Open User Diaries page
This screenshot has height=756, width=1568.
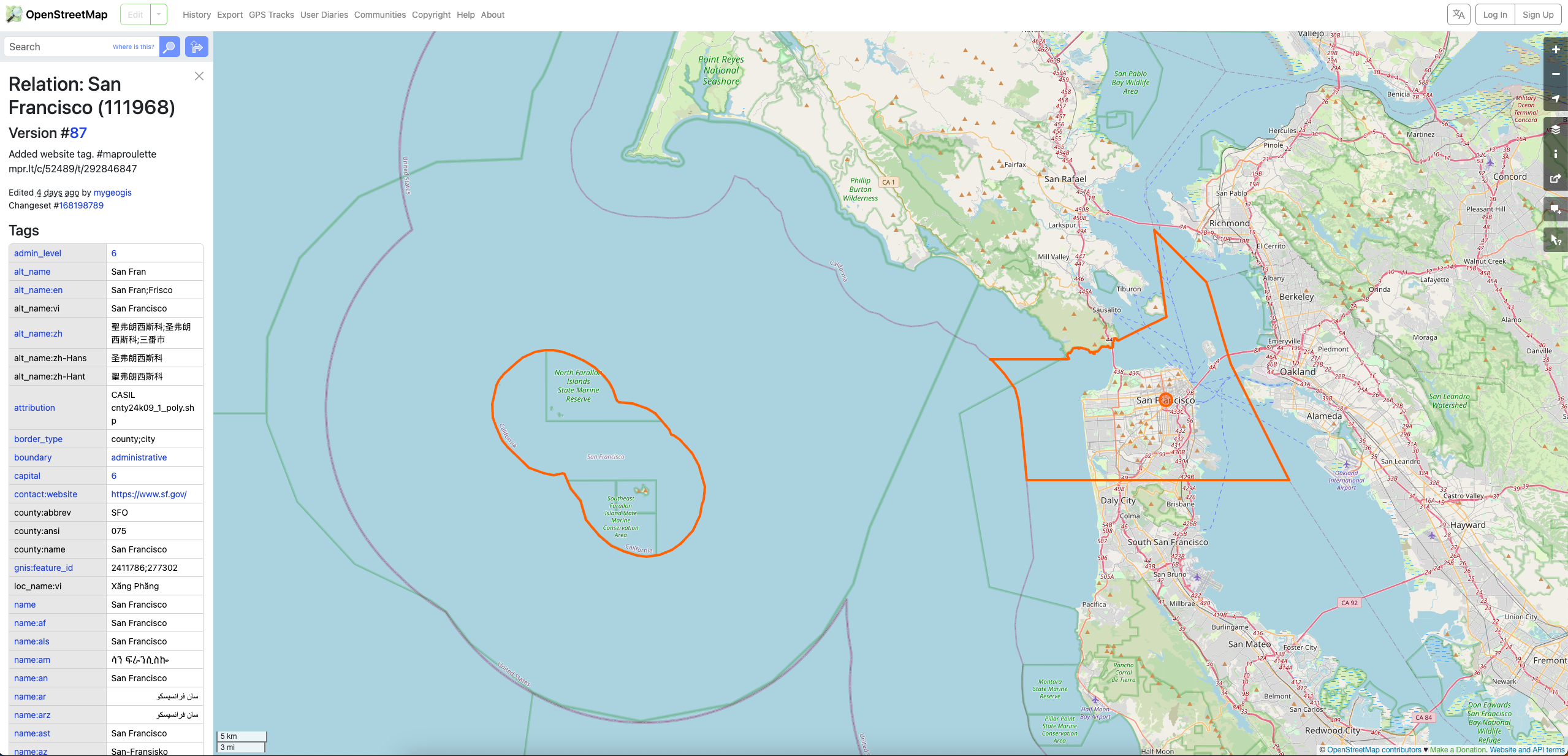(324, 15)
